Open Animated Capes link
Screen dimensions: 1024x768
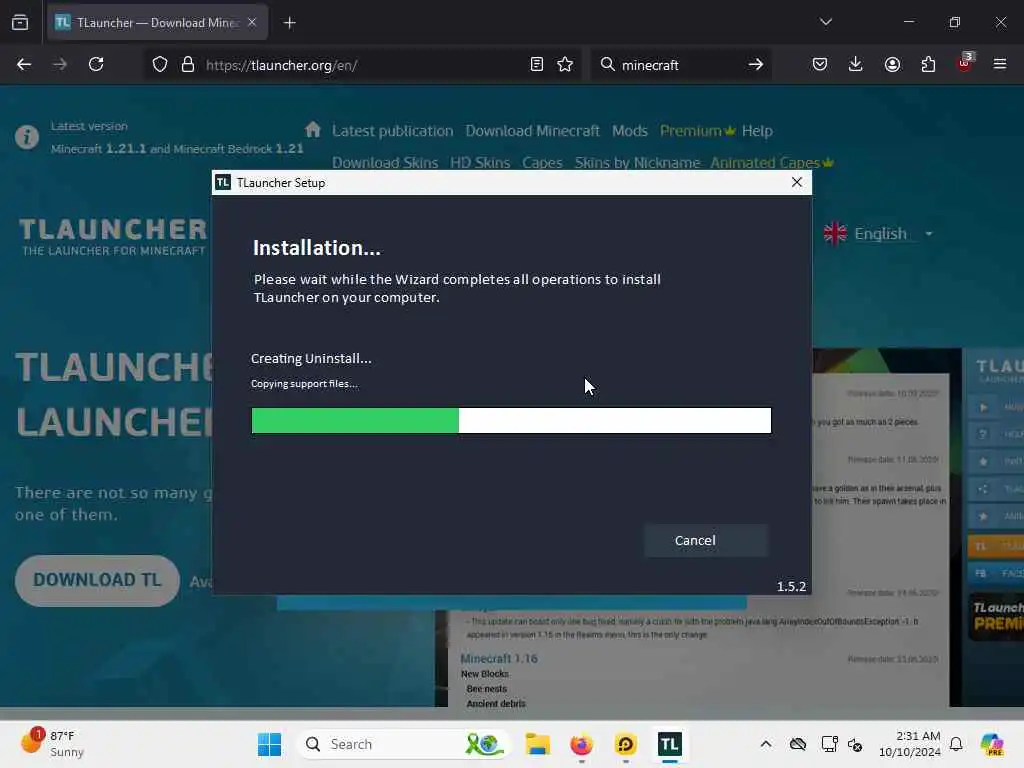pyautogui.click(x=772, y=163)
